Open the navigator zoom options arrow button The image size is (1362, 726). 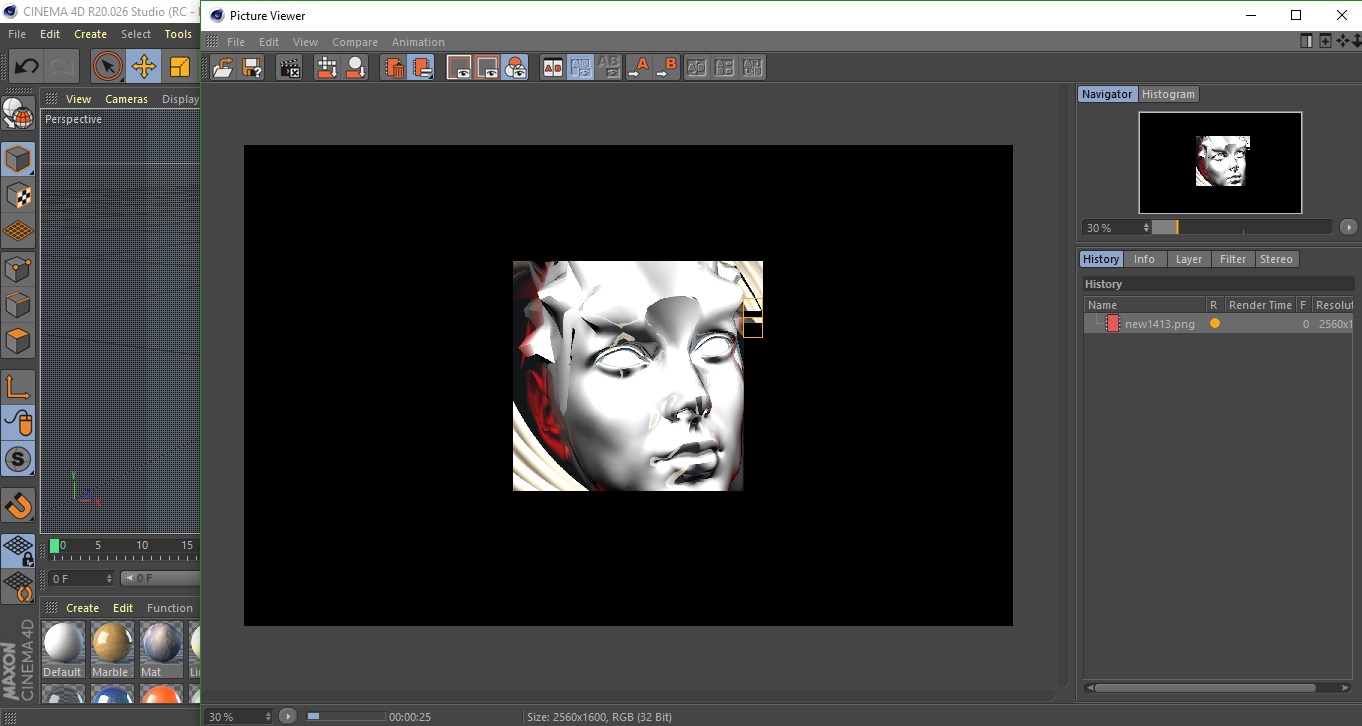click(1348, 228)
